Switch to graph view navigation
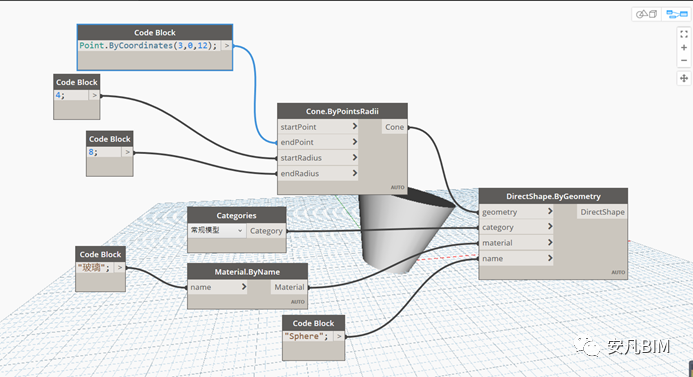Image resolution: width=693 pixels, height=377 pixels. 677,15
